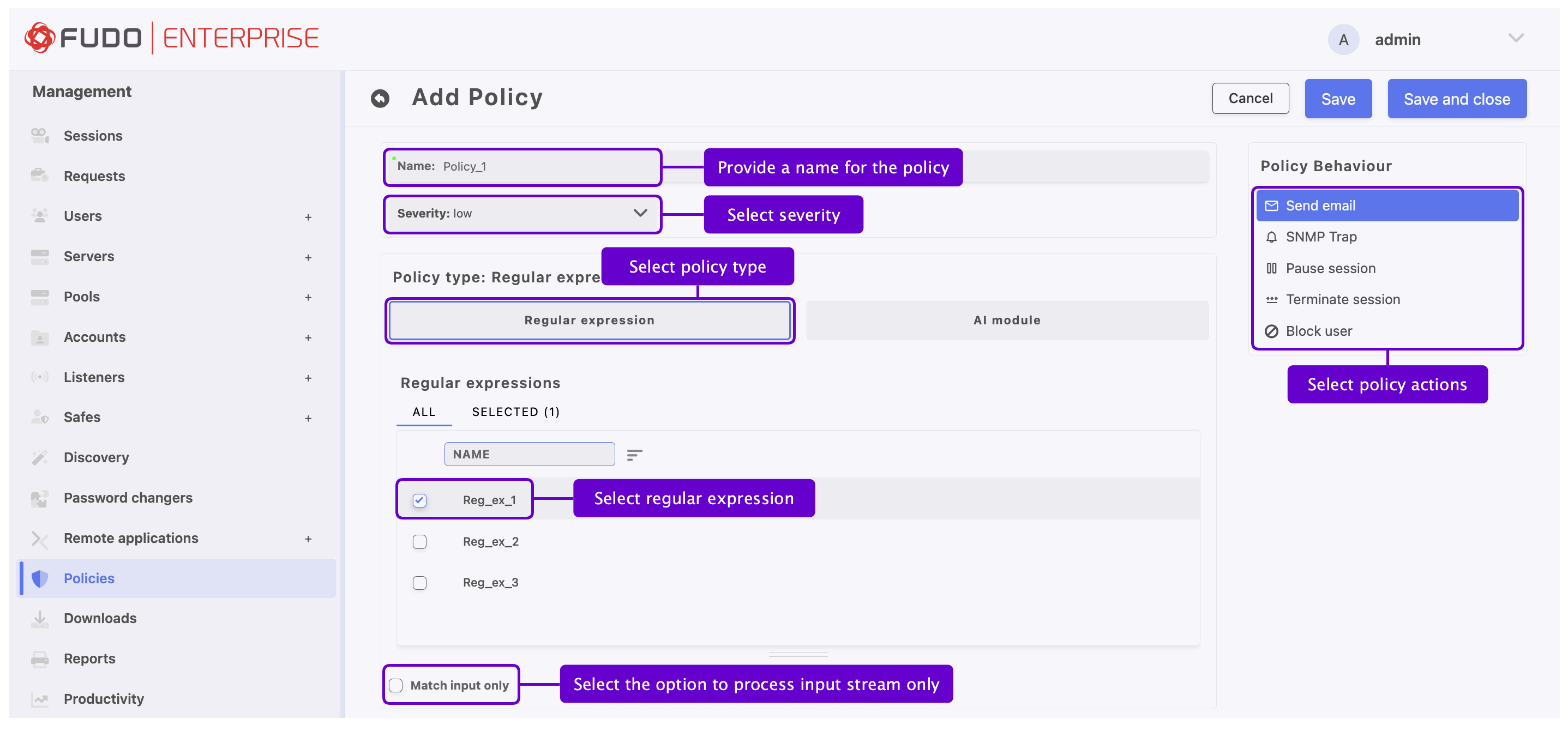Enable the Match input only option
This screenshot has height=731, width=1568.
[x=396, y=685]
